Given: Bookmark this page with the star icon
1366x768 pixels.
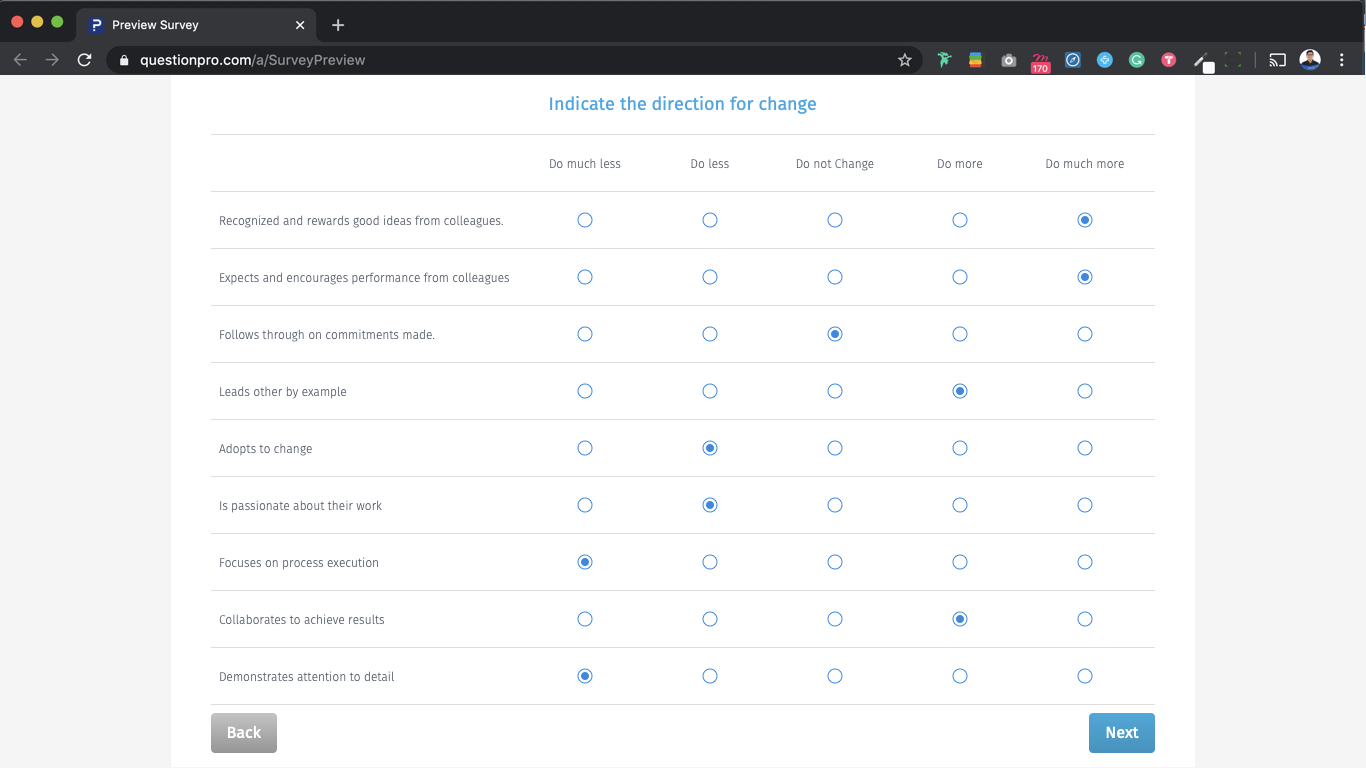Looking at the screenshot, I should (x=905, y=60).
